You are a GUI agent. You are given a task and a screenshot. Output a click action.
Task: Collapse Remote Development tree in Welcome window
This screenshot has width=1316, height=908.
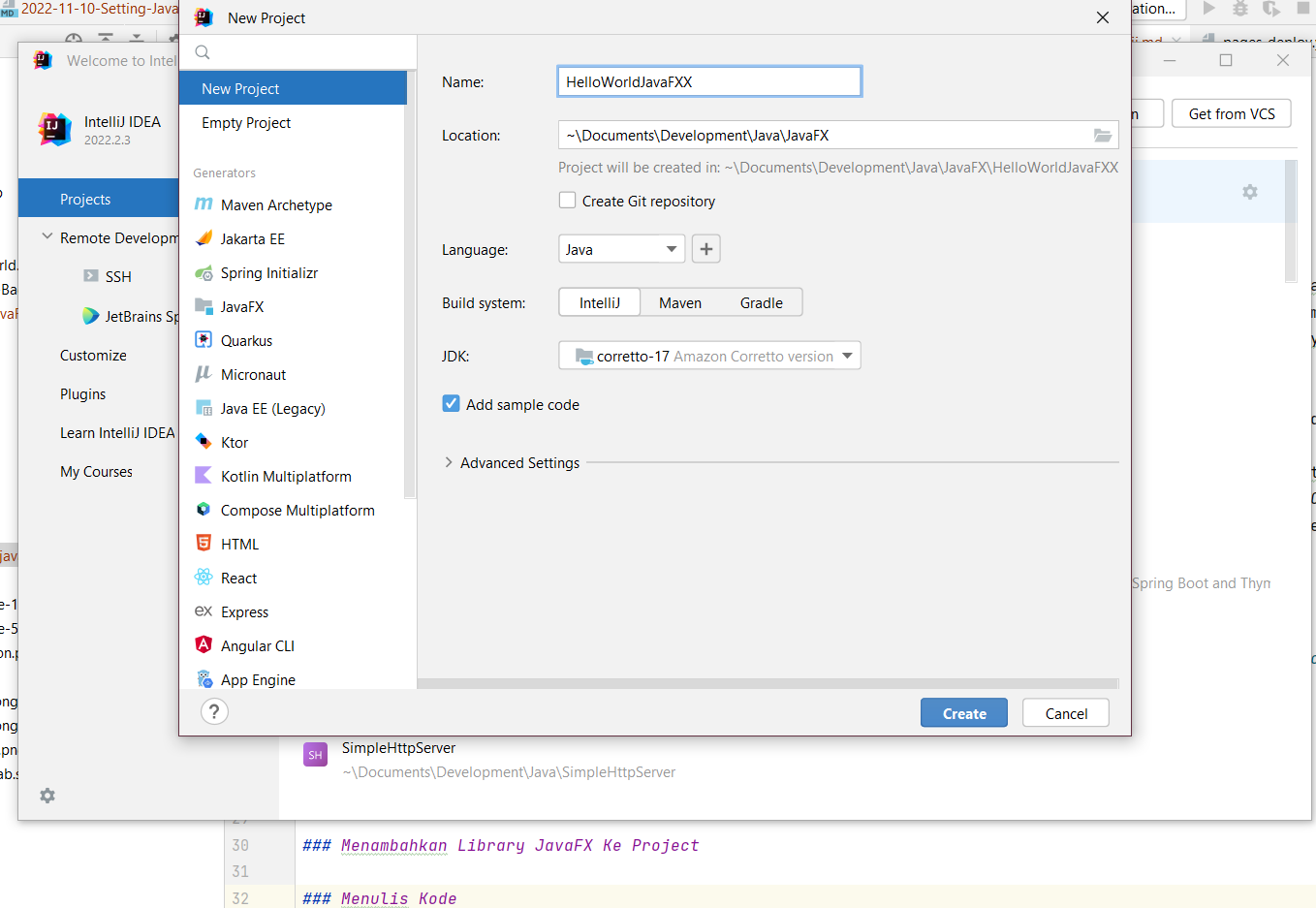coord(47,237)
